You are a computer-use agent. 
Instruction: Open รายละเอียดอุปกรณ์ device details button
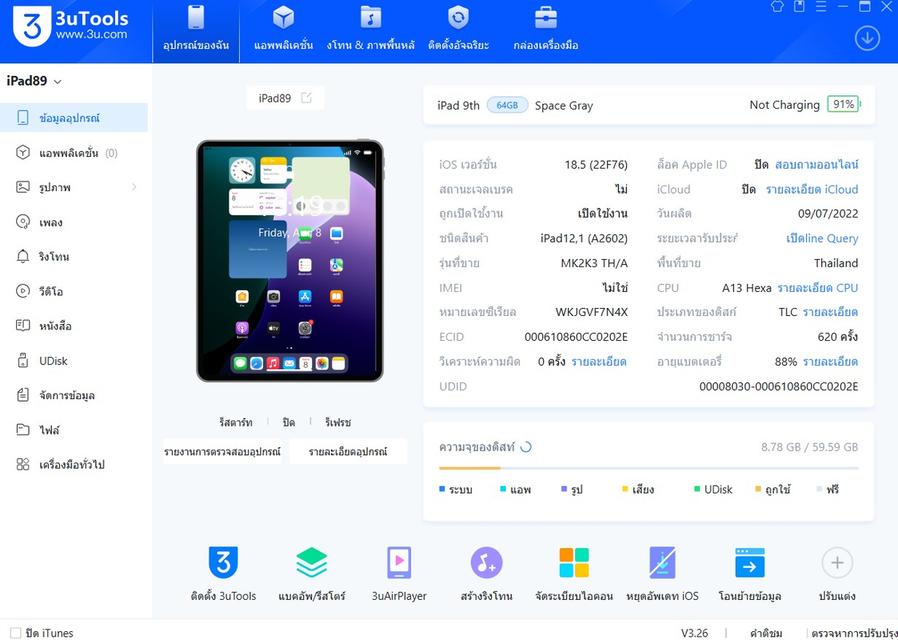pyautogui.click(x=348, y=451)
